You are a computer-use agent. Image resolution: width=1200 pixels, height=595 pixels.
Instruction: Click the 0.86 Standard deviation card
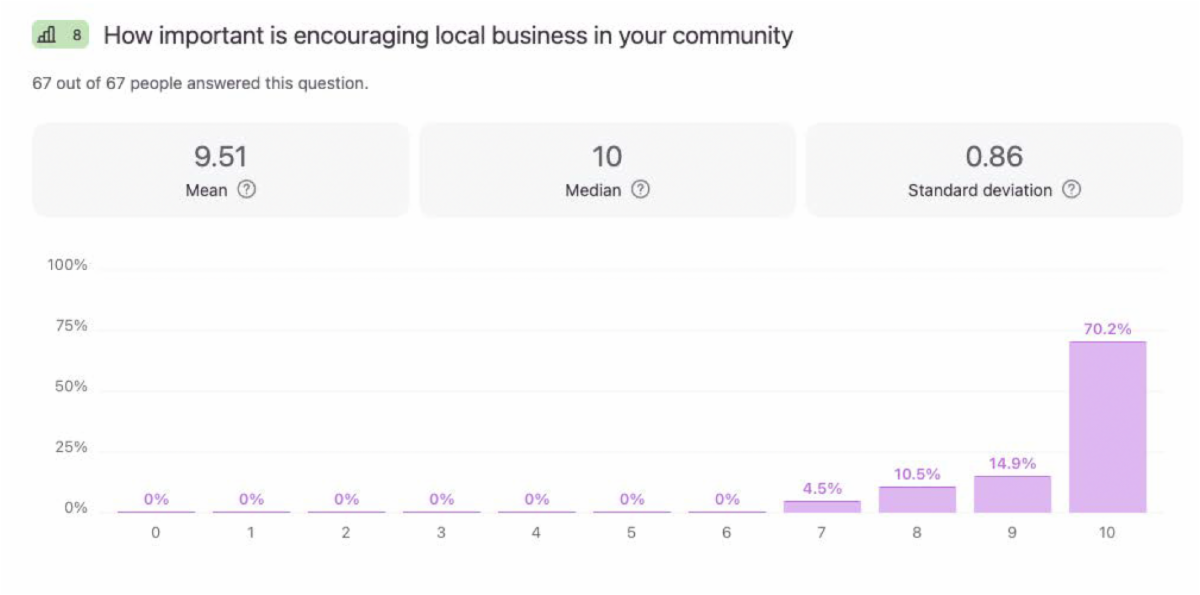pyautogui.click(x=994, y=170)
